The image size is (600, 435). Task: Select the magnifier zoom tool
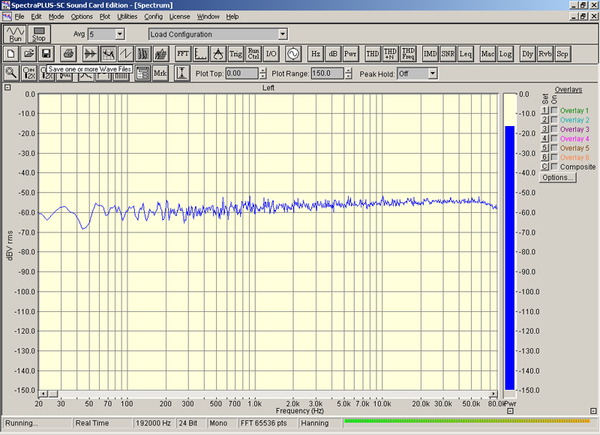pyautogui.click(x=11, y=73)
